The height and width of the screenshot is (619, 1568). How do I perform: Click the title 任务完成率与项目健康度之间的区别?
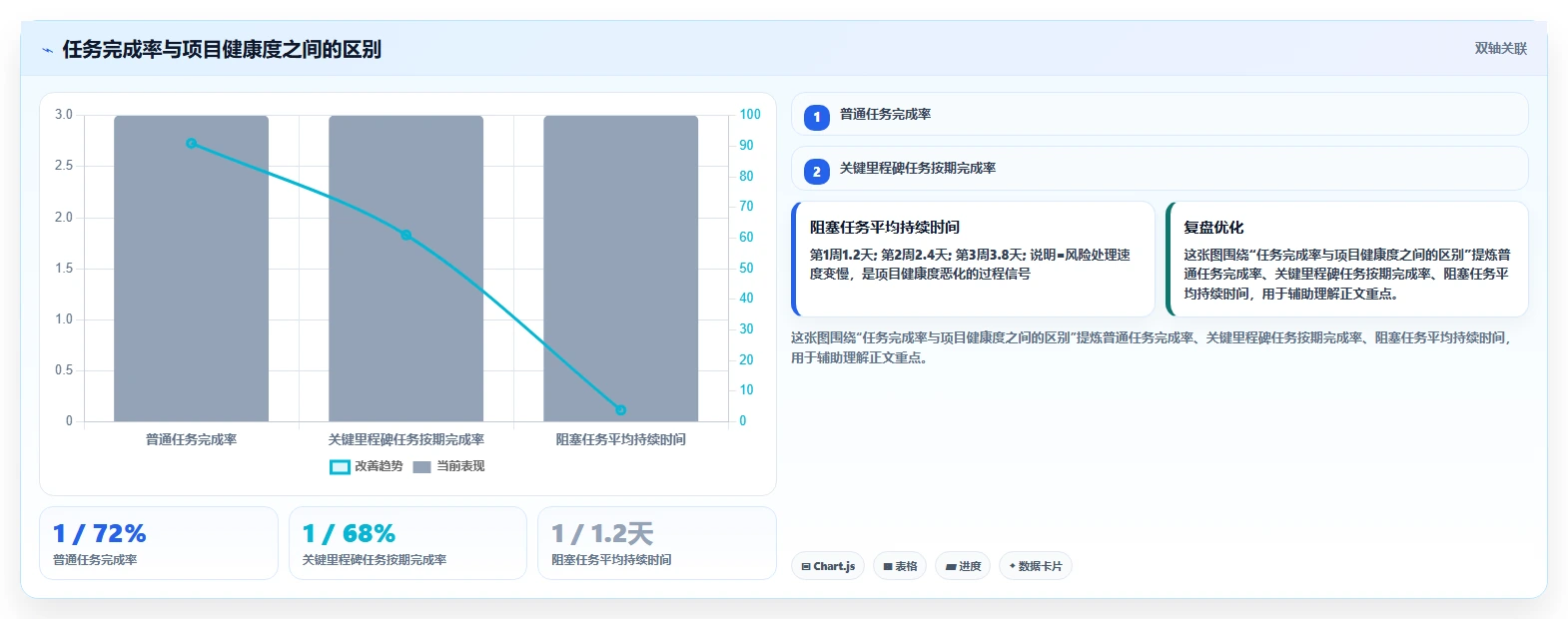222,49
